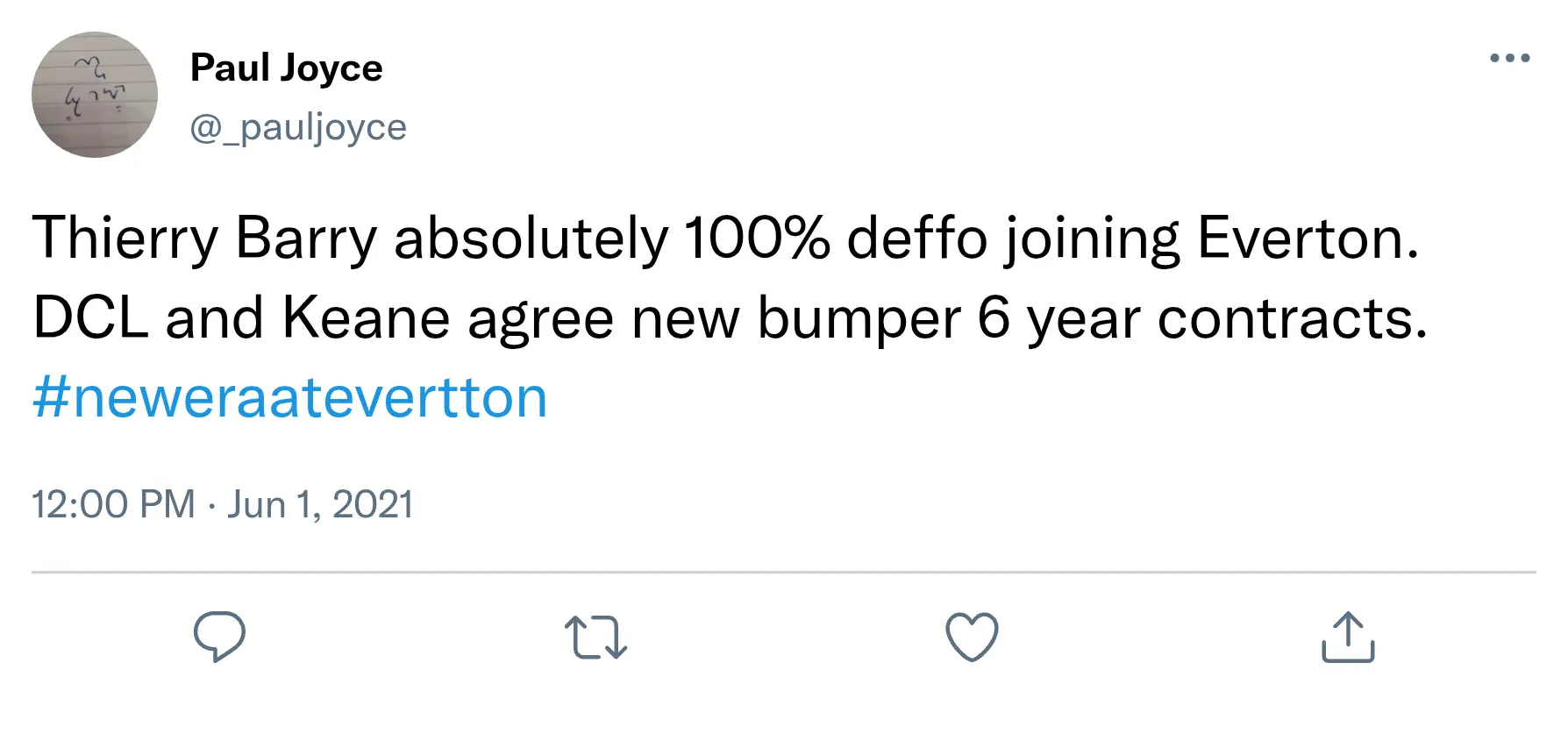
Task: Click the "100%" text in the tweet
Action: 756,239
